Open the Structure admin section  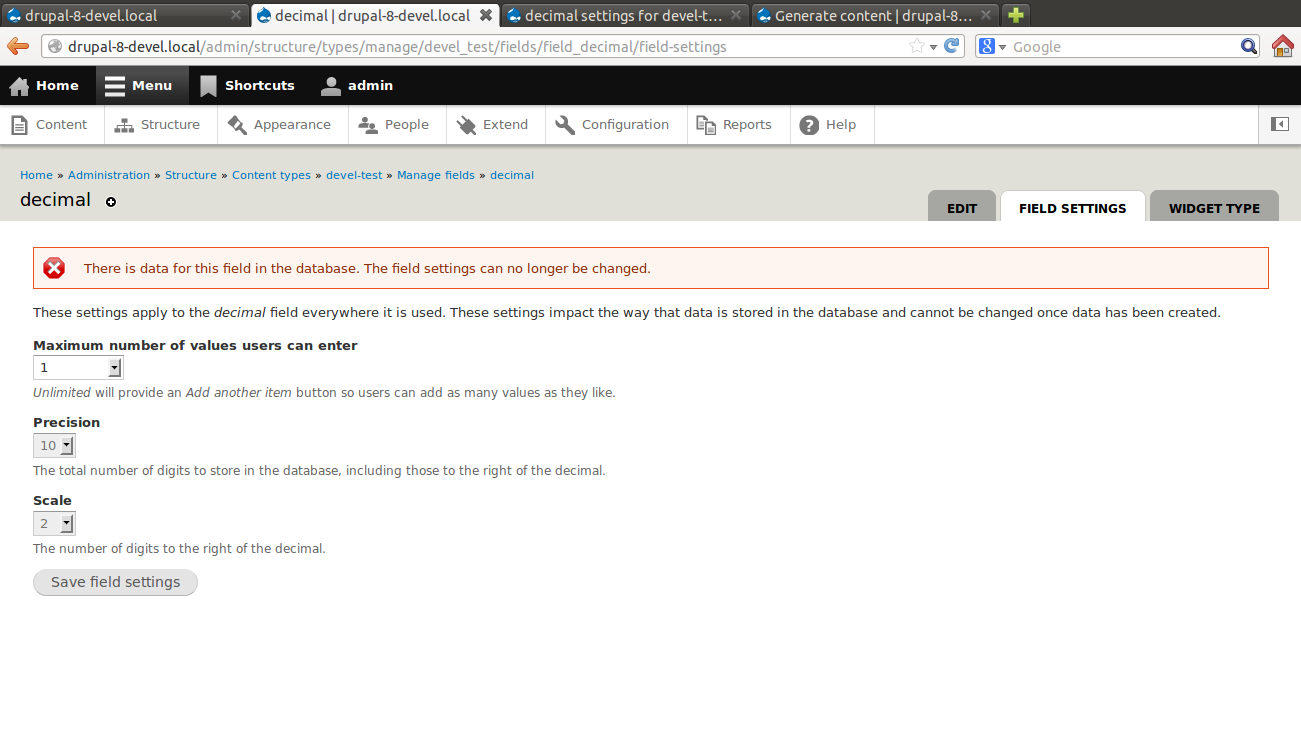pyautogui.click(x=160, y=124)
